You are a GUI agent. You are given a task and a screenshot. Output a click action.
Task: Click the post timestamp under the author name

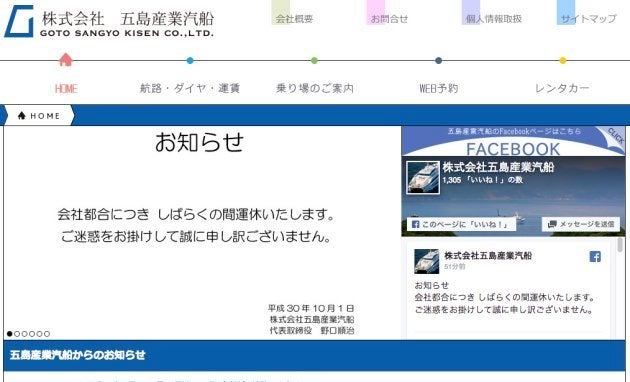[454, 267]
